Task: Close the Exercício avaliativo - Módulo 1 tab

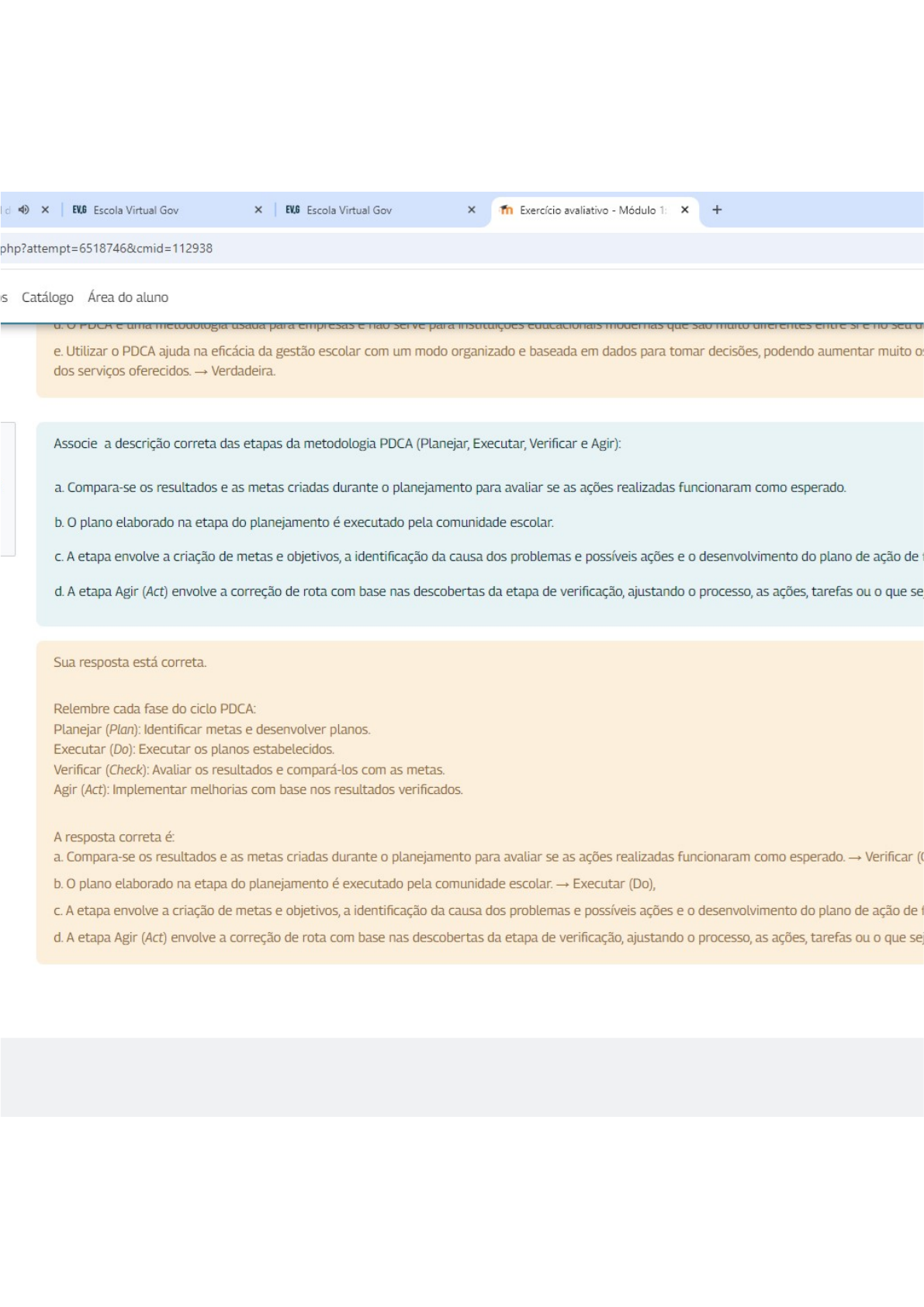Action: pyautogui.click(x=685, y=210)
